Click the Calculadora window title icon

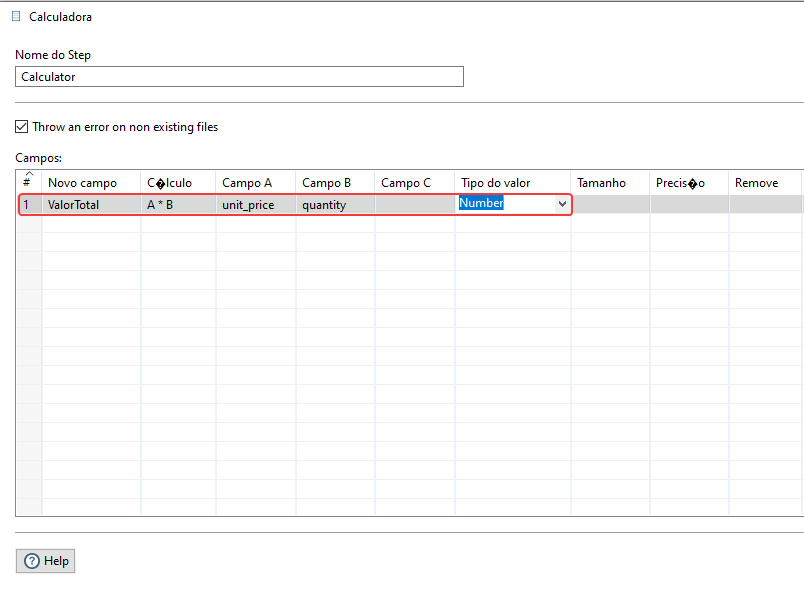pos(16,16)
